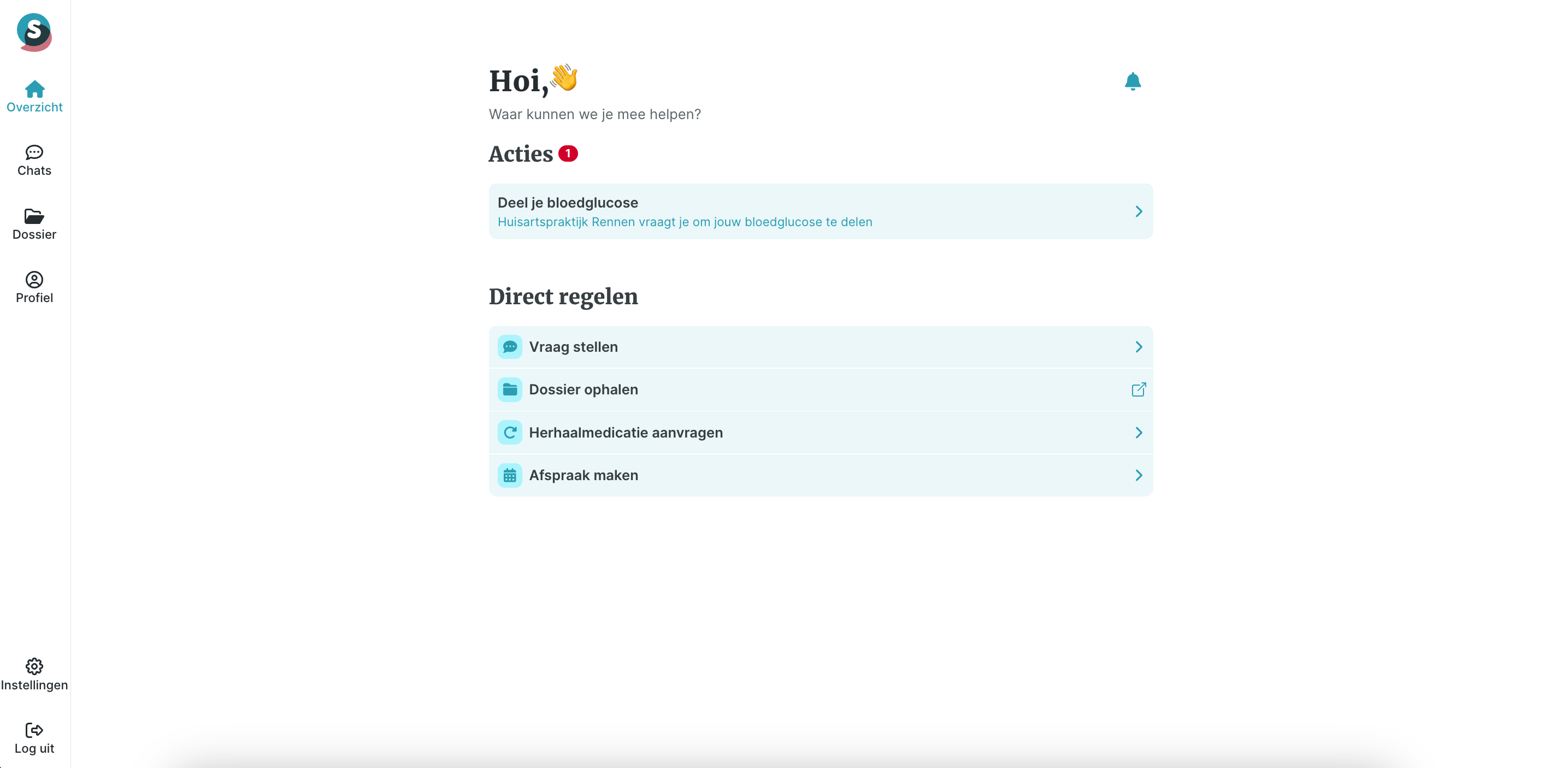Viewport: 1568px width, 768px height.
Task: Open Instellingen gear icon
Action: (34, 666)
